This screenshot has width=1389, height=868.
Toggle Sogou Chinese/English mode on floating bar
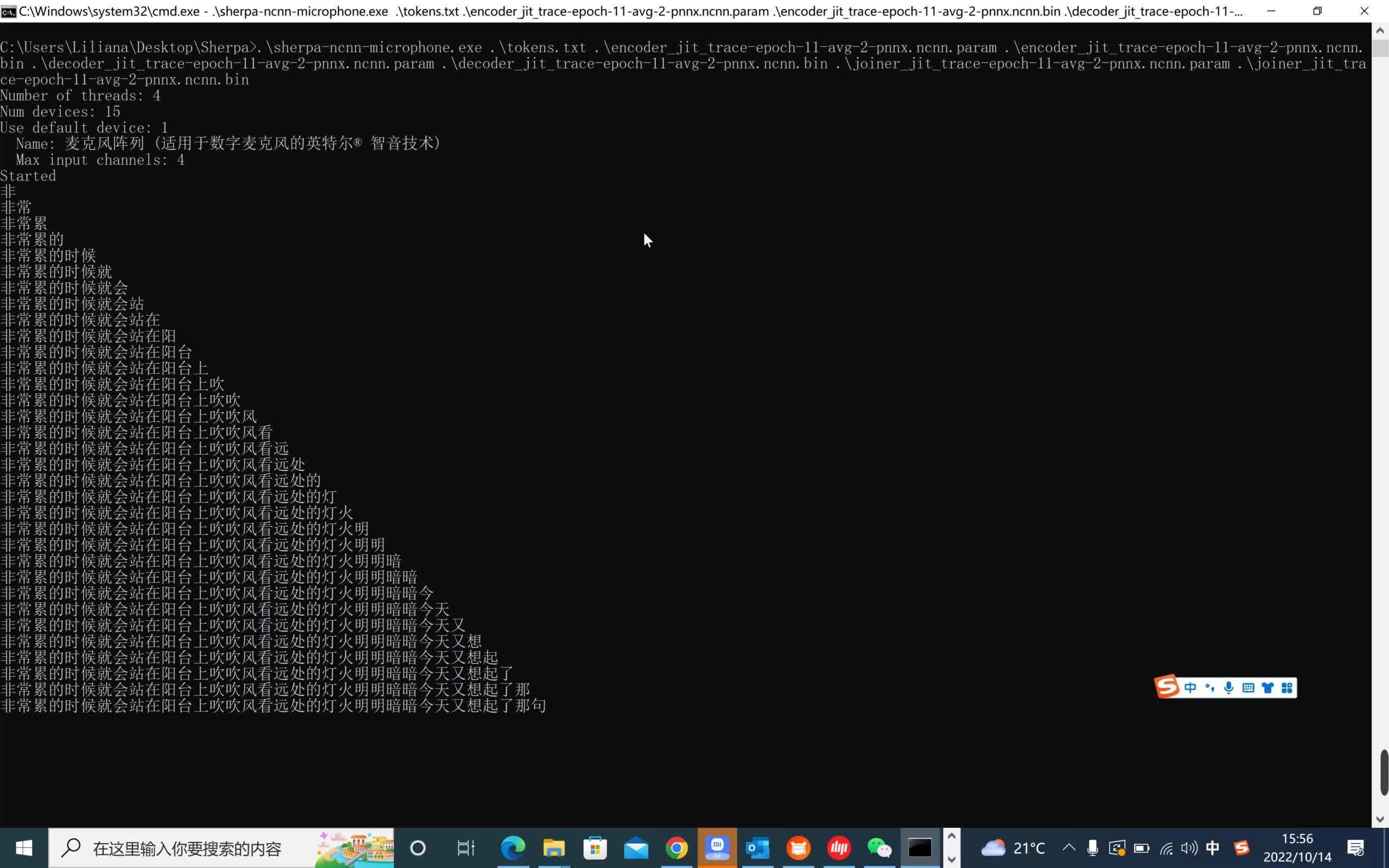(1190, 688)
